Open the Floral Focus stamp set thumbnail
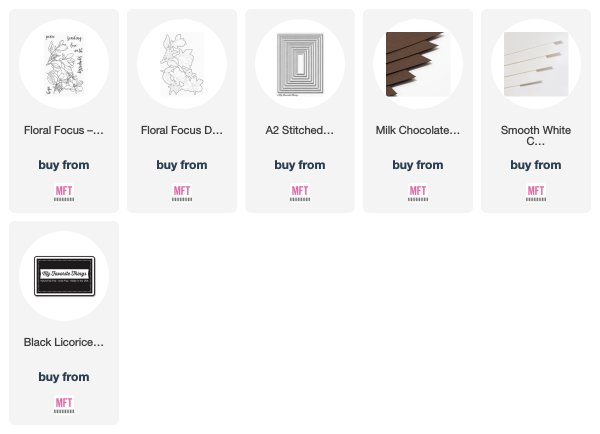The width and height of the screenshot is (600, 434). (64, 64)
